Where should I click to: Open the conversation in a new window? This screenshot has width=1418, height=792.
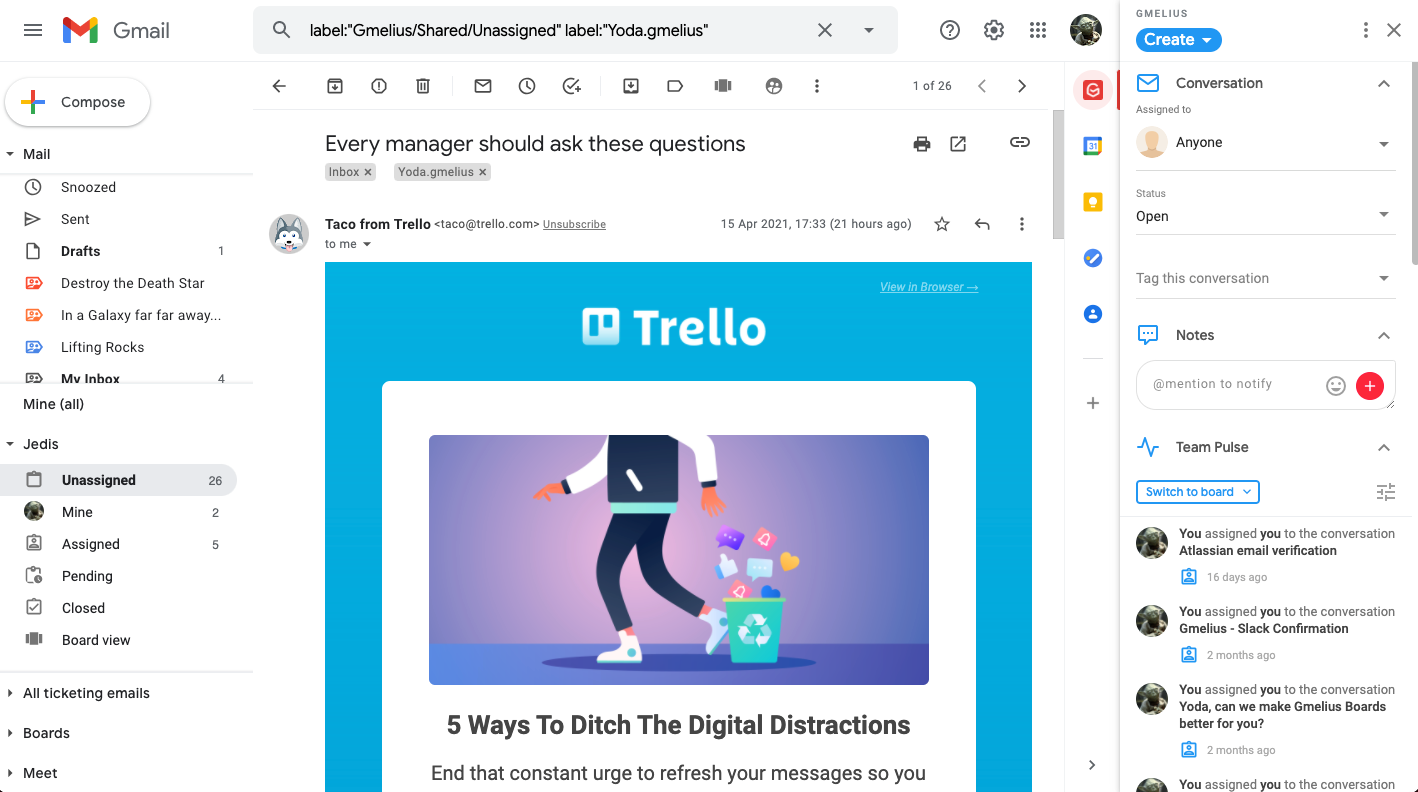click(x=958, y=144)
